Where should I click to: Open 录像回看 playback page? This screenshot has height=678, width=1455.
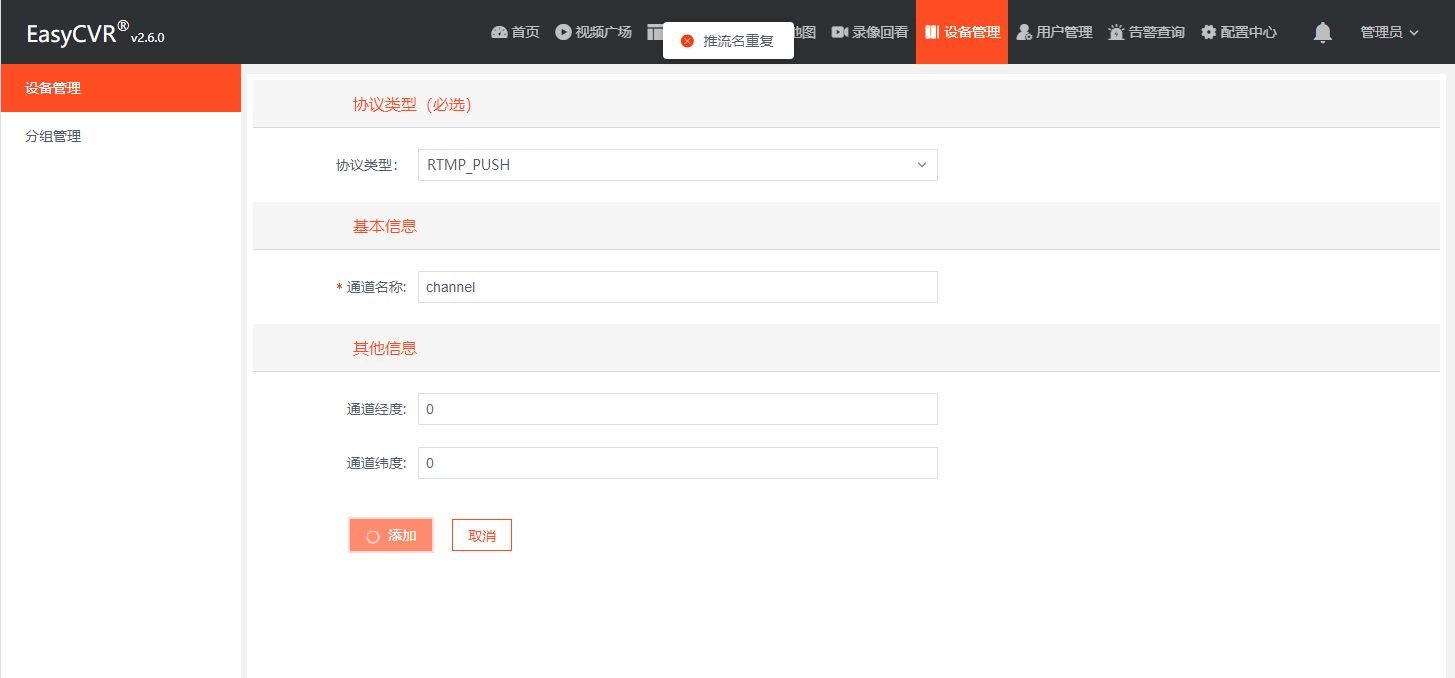click(x=870, y=32)
